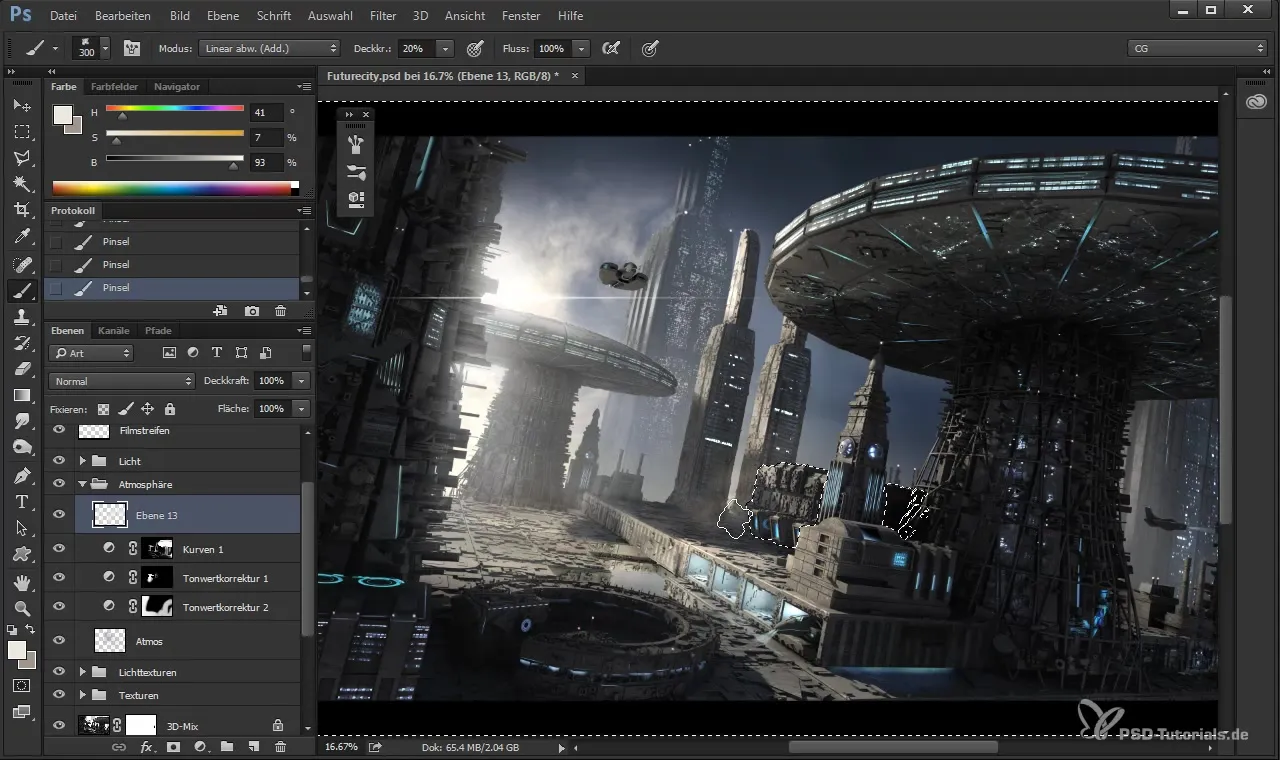The width and height of the screenshot is (1280, 760).
Task: Toggle lock transparent pixels
Action: (103, 409)
